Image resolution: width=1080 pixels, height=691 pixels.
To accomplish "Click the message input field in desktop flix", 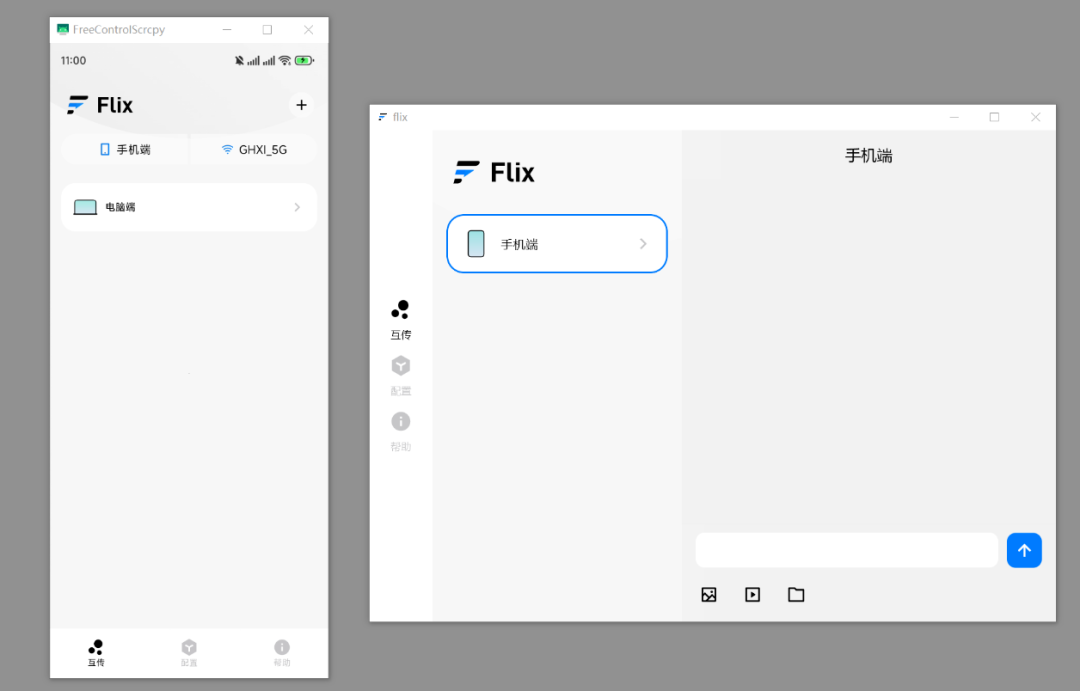I will pos(847,550).
